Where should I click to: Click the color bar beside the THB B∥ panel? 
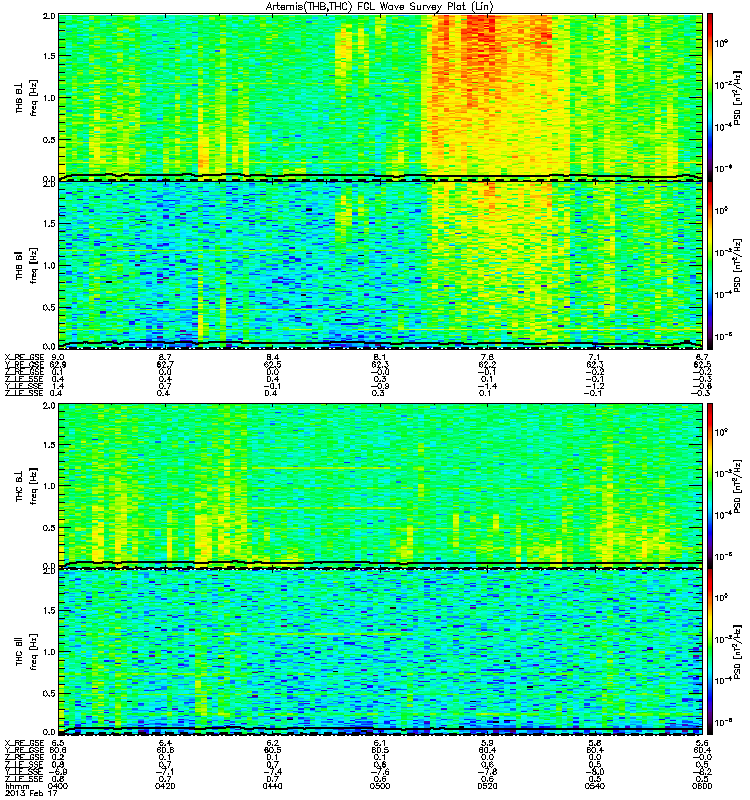pos(710,265)
